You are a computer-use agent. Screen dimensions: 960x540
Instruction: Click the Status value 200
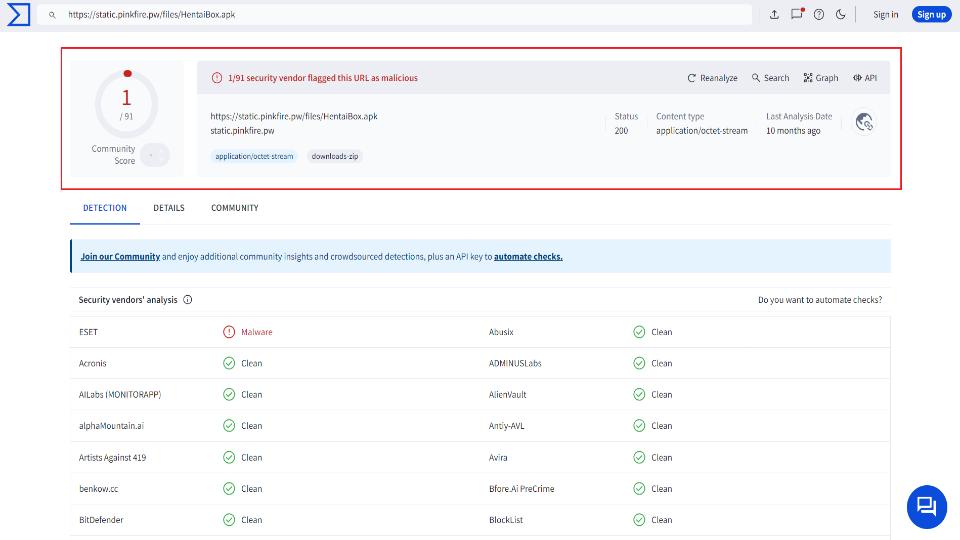(621, 130)
